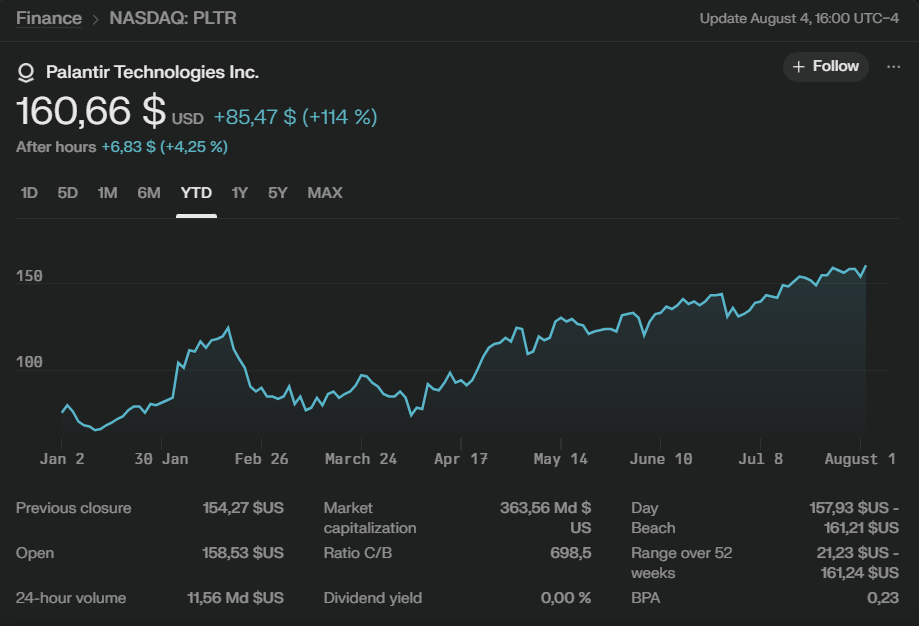Select the YTD range tab
This screenshot has height=626, width=919.
pyautogui.click(x=196, y=192)
